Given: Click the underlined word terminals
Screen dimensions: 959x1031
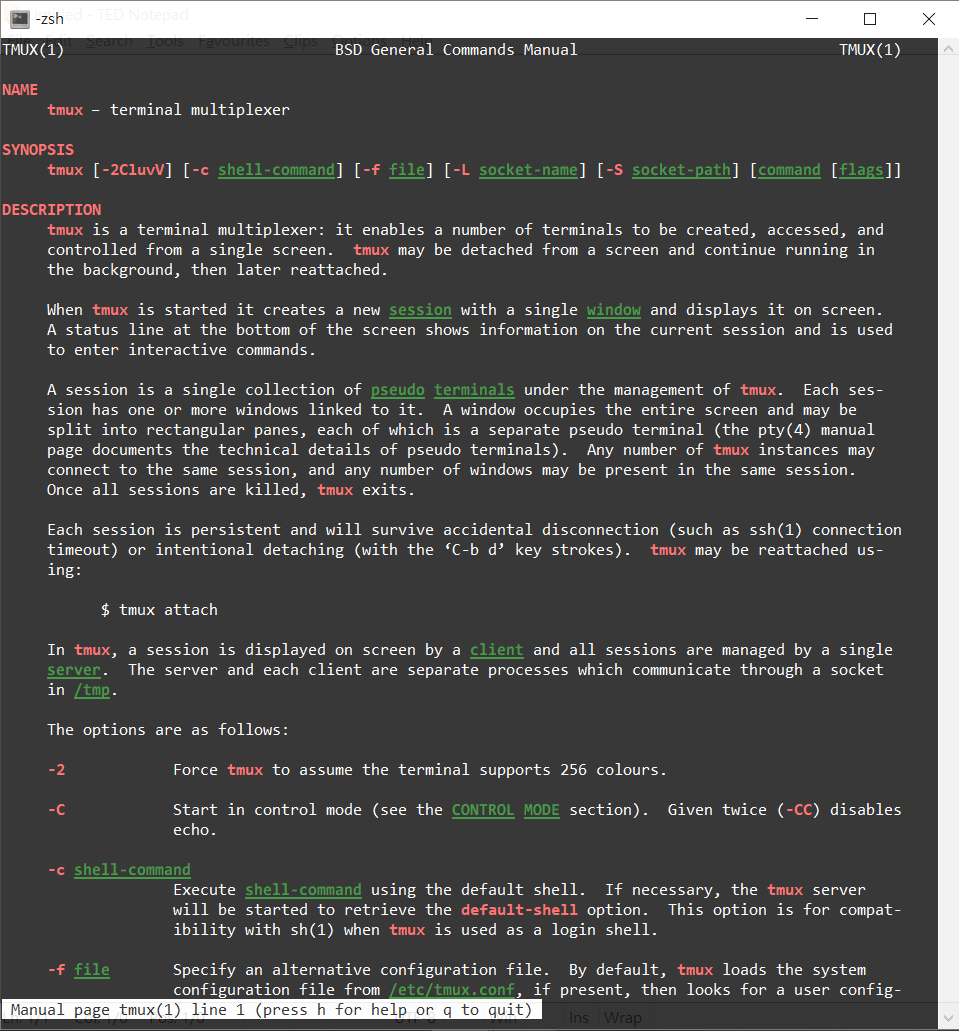Looking at the screenshot, I should point(474,390).
